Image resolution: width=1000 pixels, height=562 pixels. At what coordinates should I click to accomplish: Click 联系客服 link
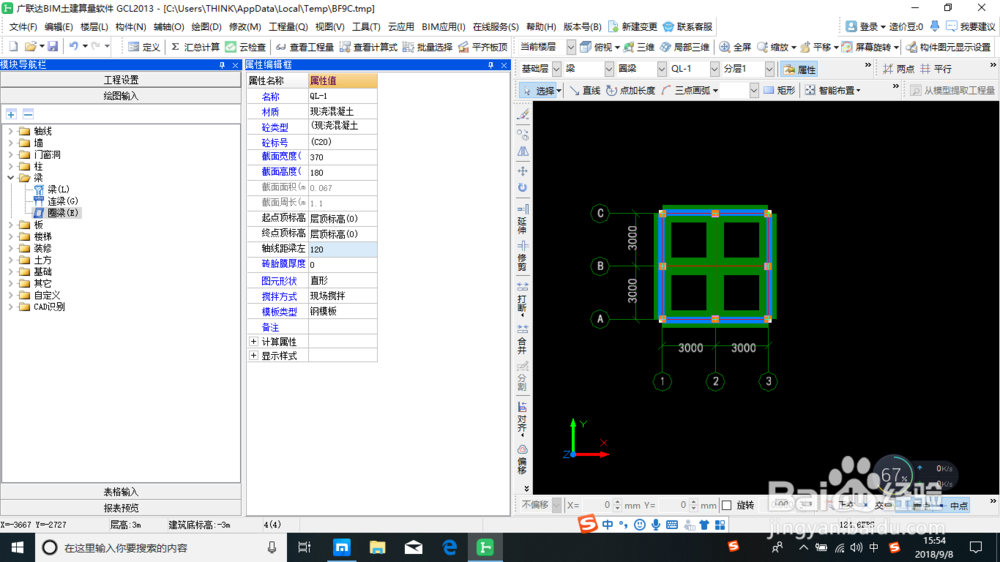tap(688, 27)
